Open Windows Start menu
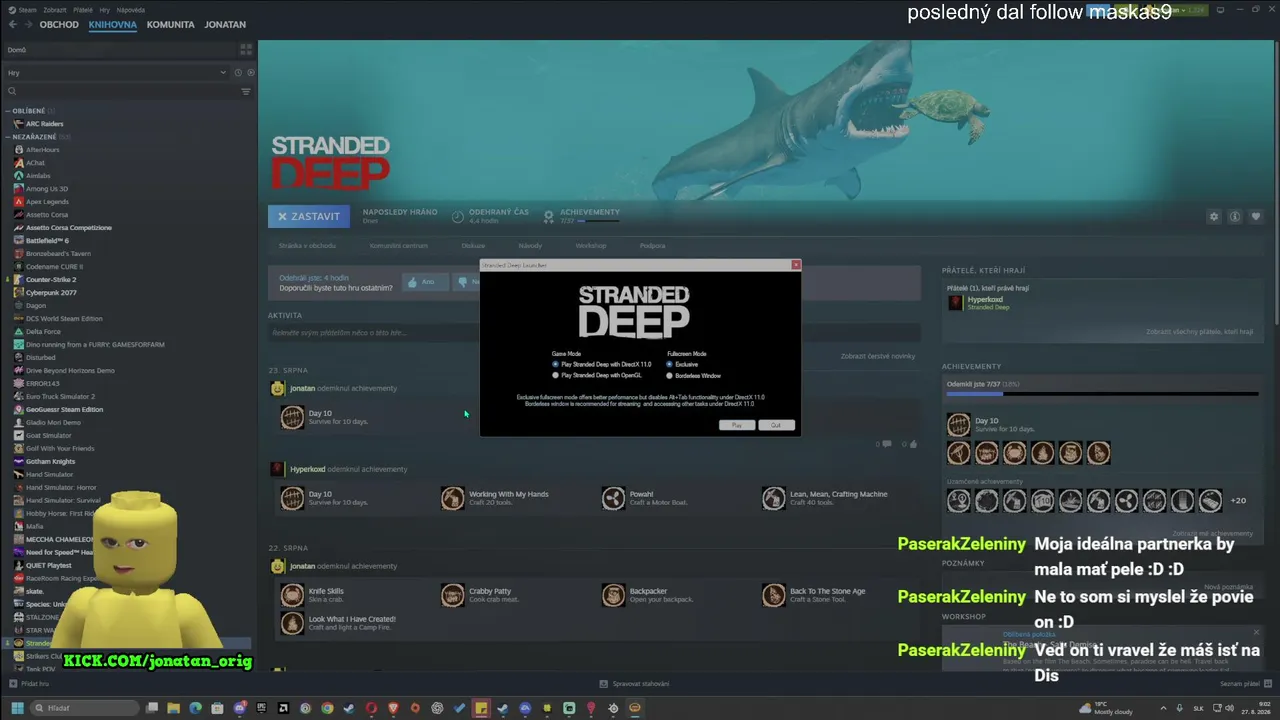The image size is (1280, 720). [17, 708]
